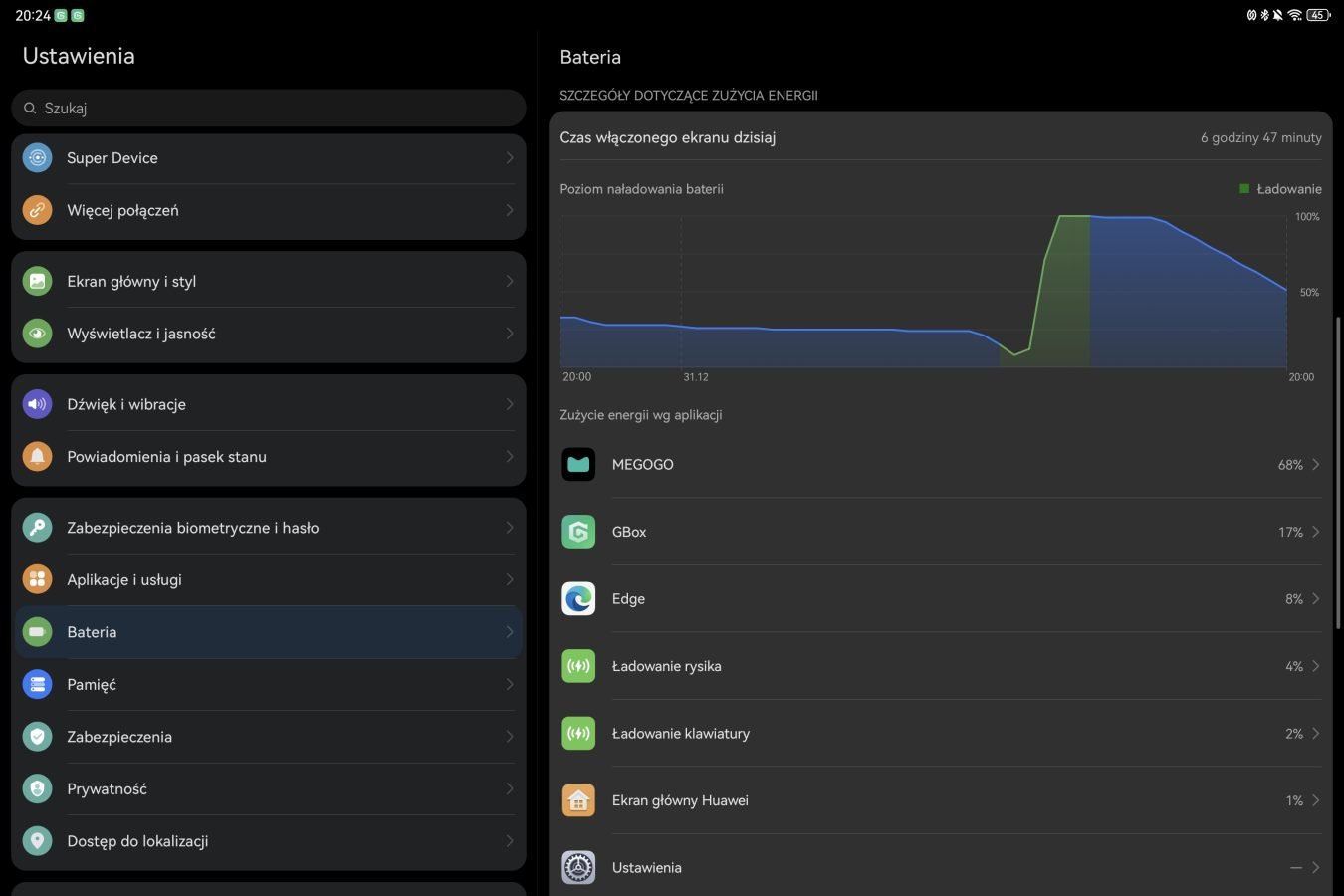Open Ładowanie rysika details chevron

1316,666
